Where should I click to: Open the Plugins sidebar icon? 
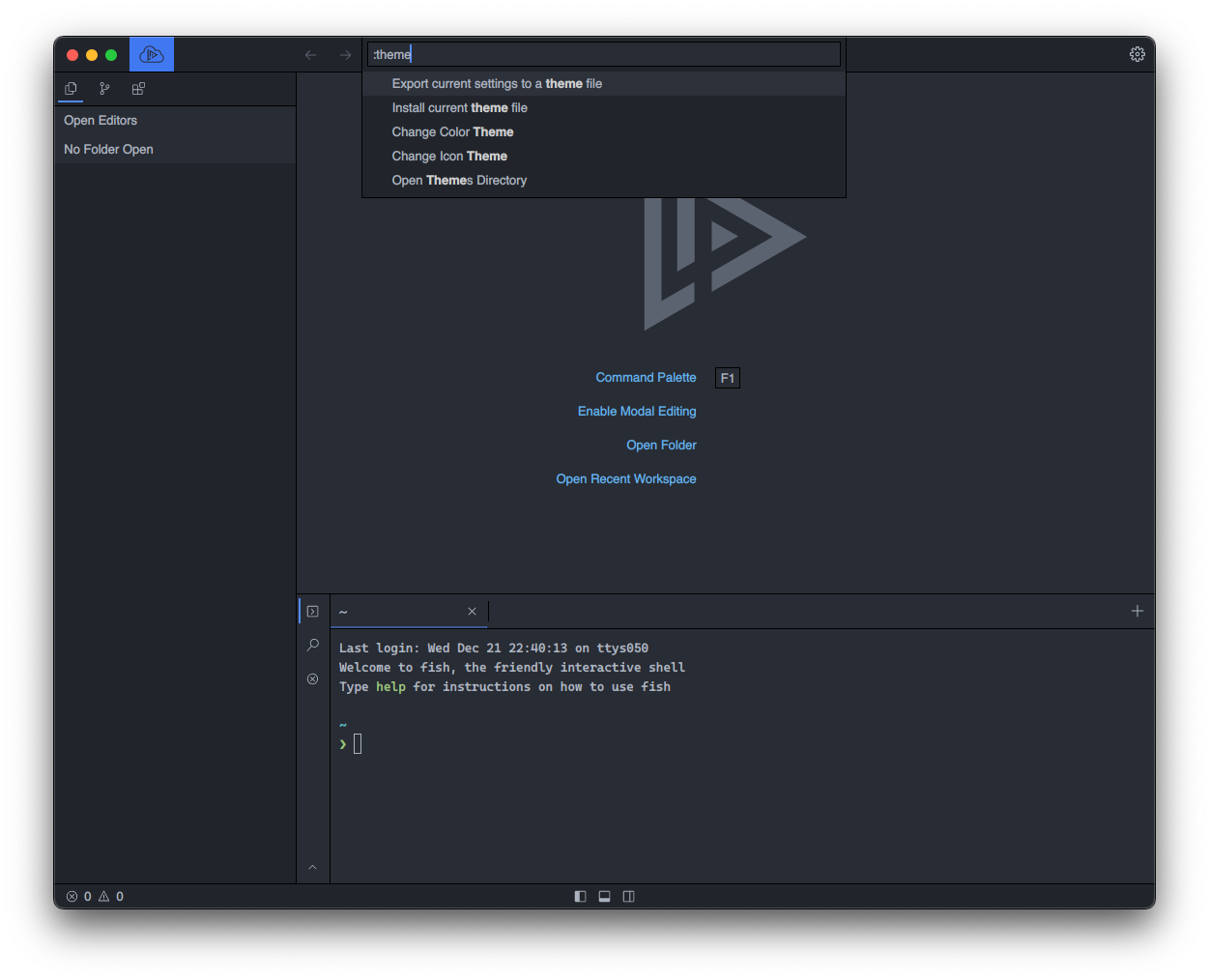point(138,89)
